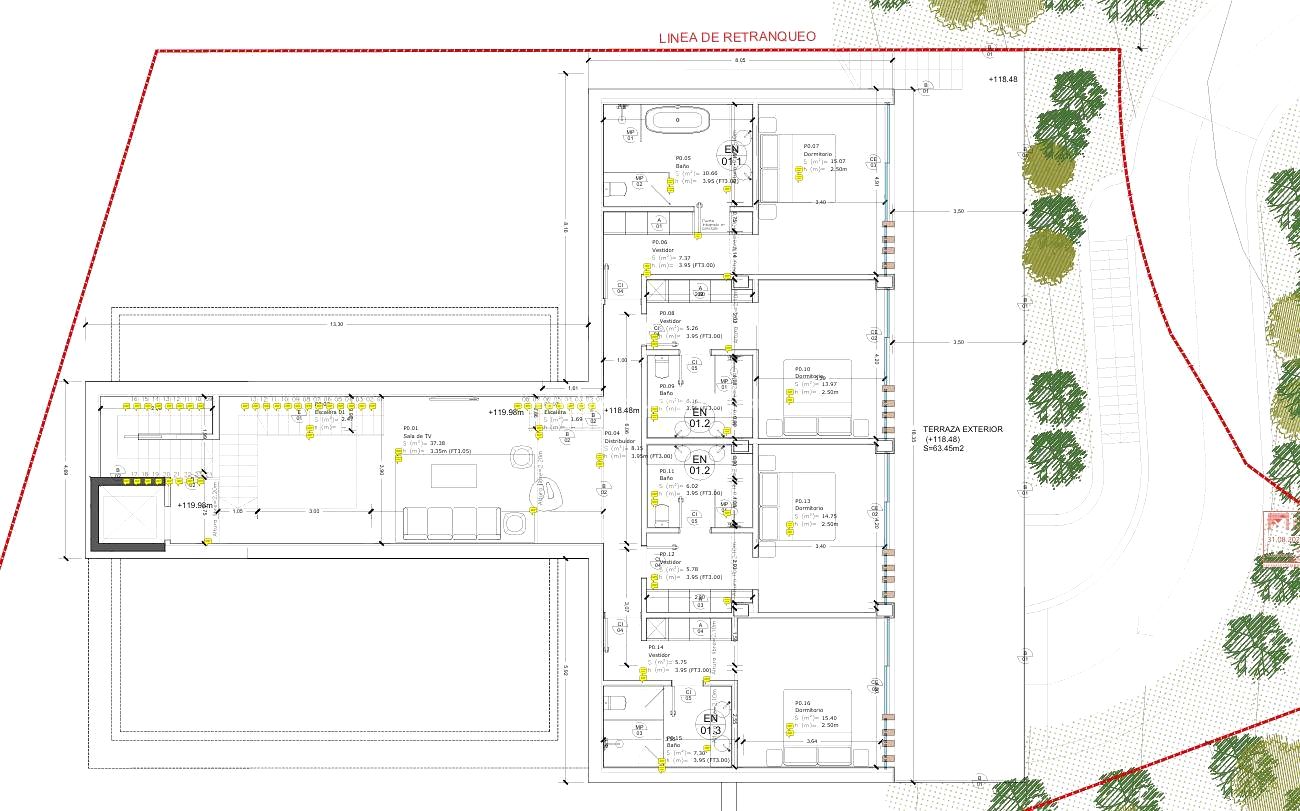The width and height of the screenshot is (1300, 811).
Task: Click the P0.04 Distribuidor label
Action: pos(620,436)
